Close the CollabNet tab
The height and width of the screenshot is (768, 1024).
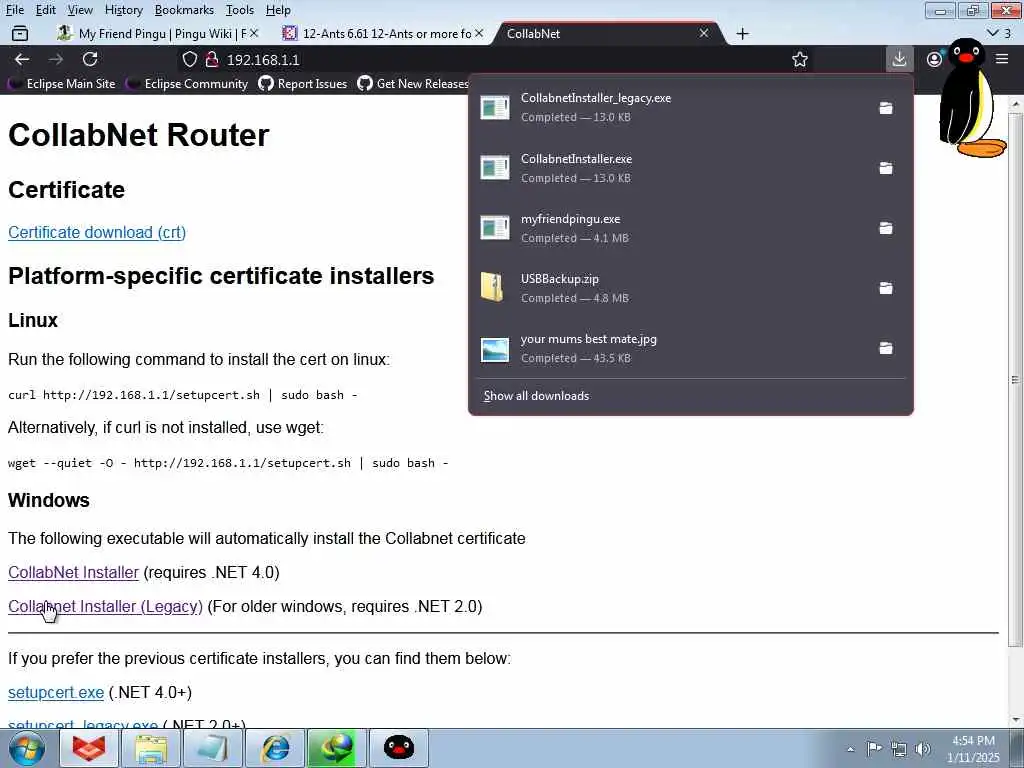pyautogui.click(x=703, y=33)
